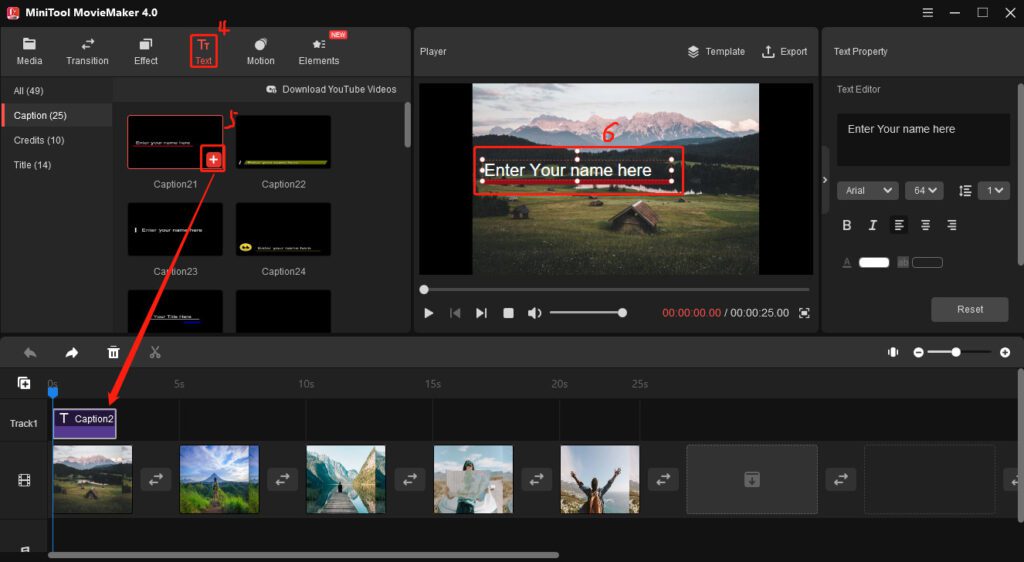Zoom in the timeline with plus icon
The image size is (1024, 562).
(x=1005, y=352)
